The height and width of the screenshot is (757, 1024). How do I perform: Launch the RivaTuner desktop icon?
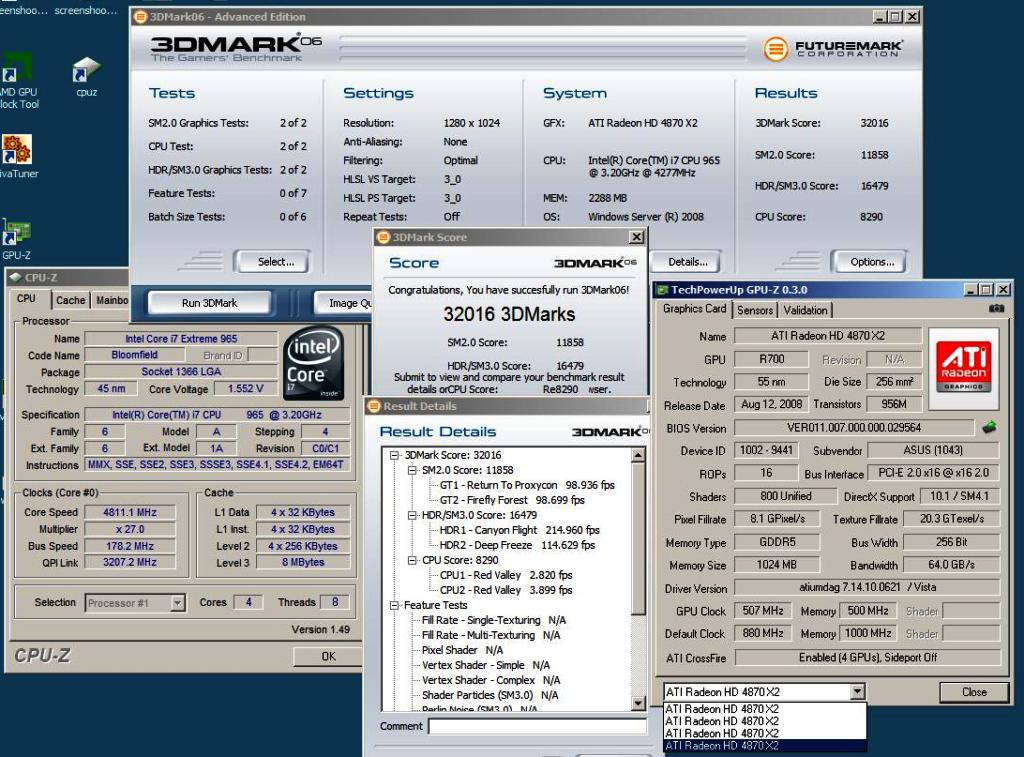18,157
